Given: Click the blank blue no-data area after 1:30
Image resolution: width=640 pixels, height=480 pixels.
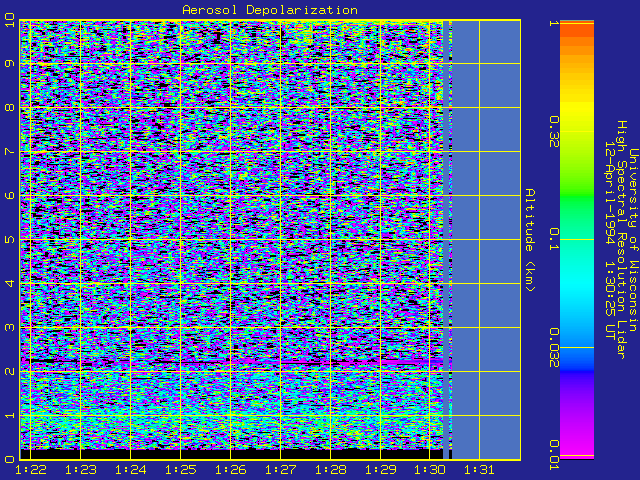Looking at the screenshot, I should pos(486,240).
